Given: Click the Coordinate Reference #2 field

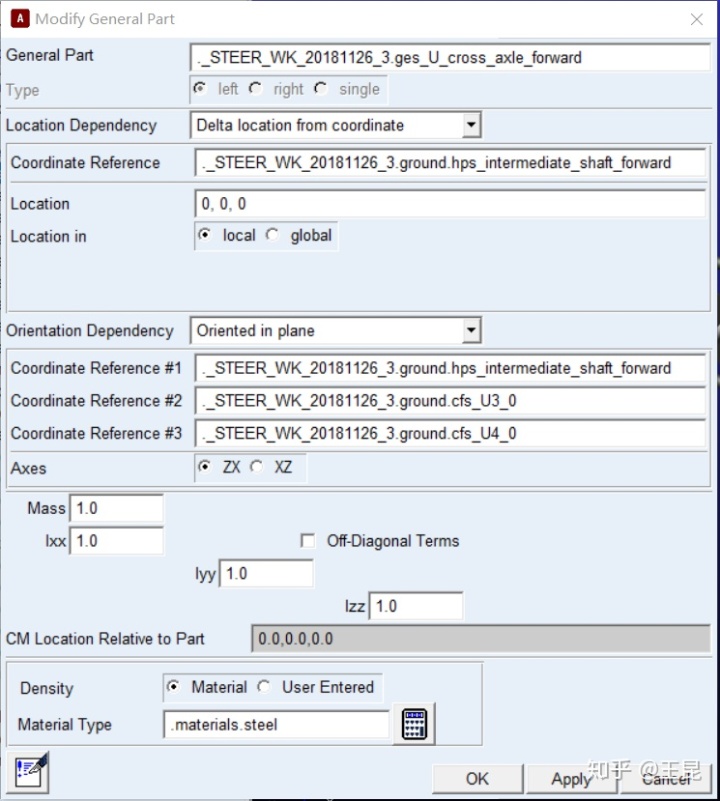Looking at the screenshot, I should pyautogui.click(x=450, y=401).
